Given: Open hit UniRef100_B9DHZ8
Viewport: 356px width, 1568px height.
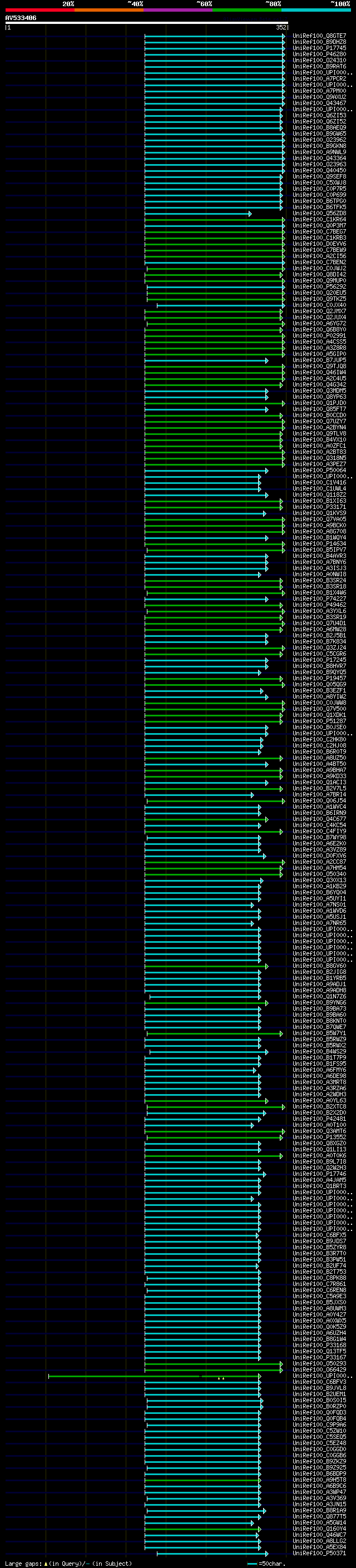Looking at the screenshot, I should pyautogui.click(x=319, y=42).
